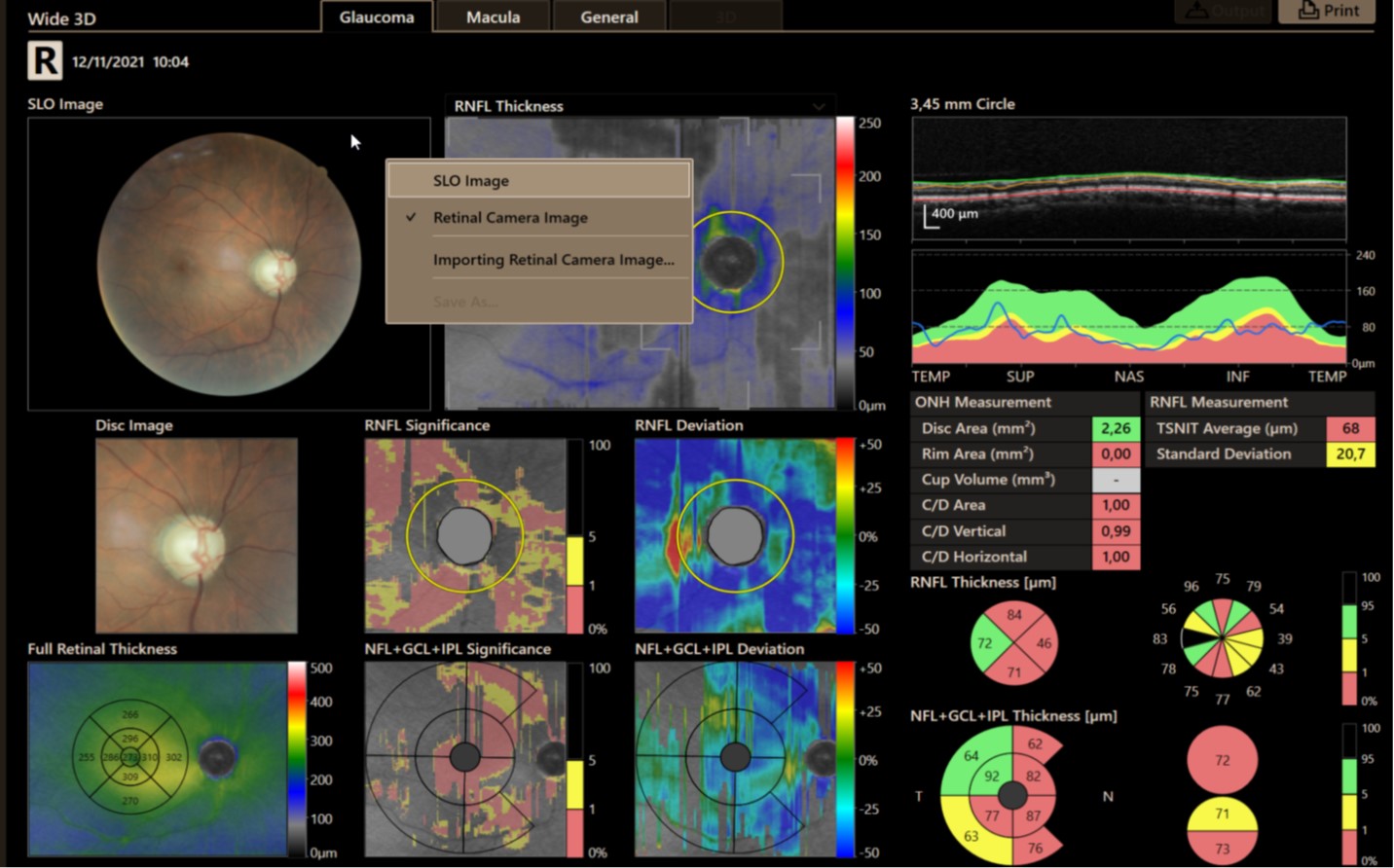Viewport: 1394px width, 868px height.
Task: Click the RNFL quadrant thickness pie chart
Action: pos(1014,643)
